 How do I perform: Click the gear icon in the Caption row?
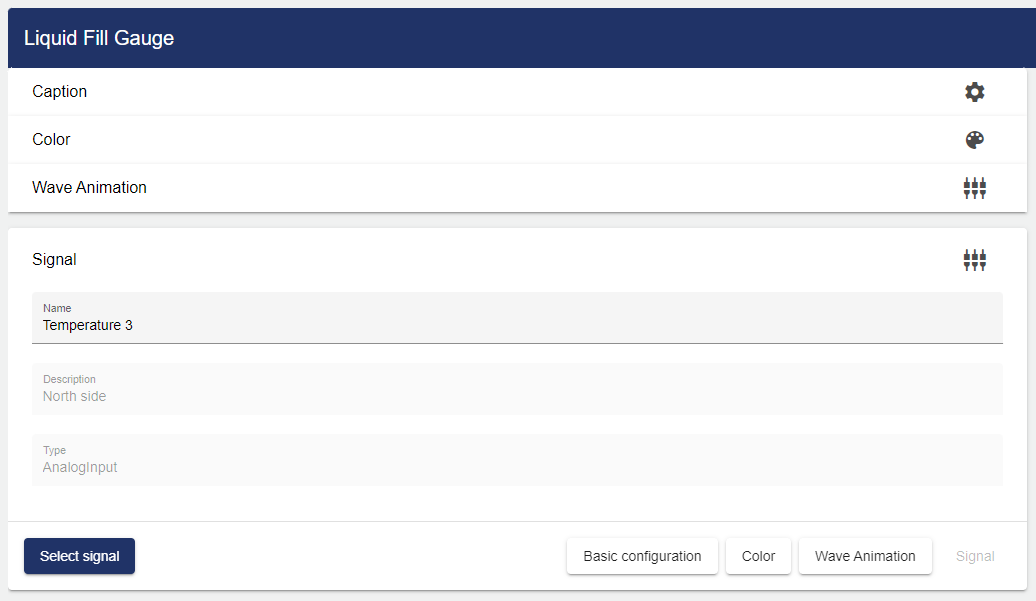click(974, 92)
